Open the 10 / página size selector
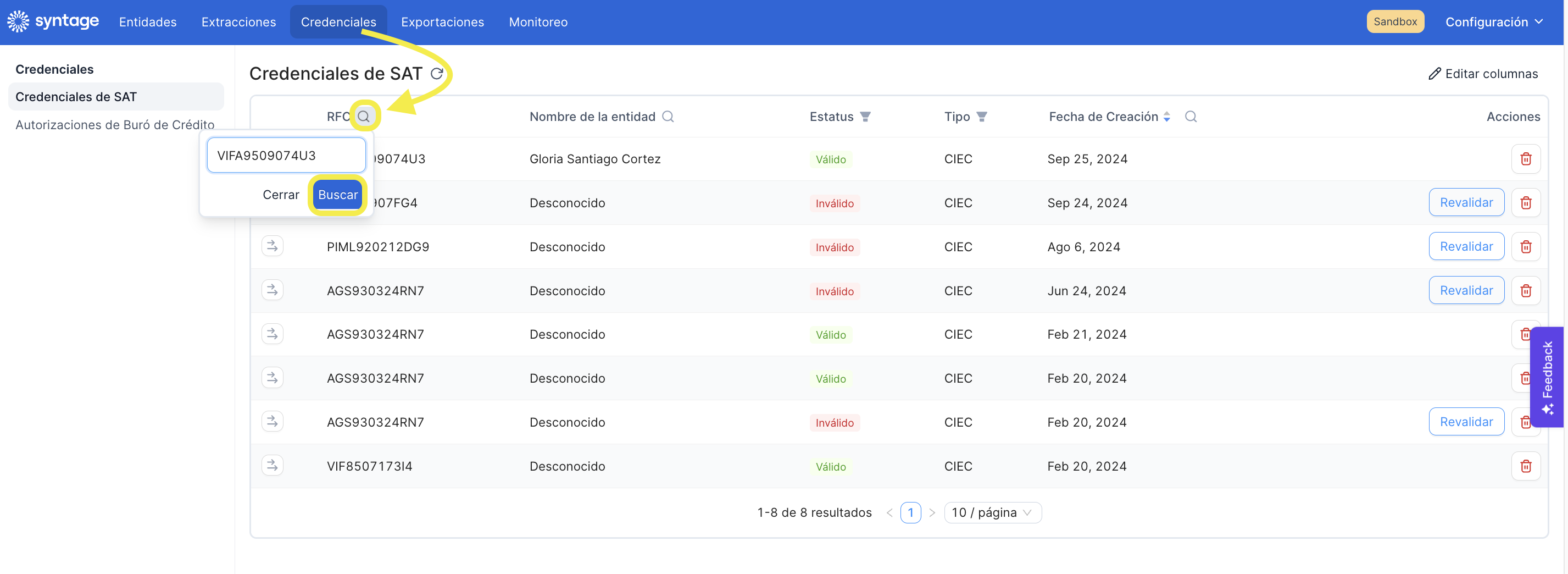 [x=992, y=512]
